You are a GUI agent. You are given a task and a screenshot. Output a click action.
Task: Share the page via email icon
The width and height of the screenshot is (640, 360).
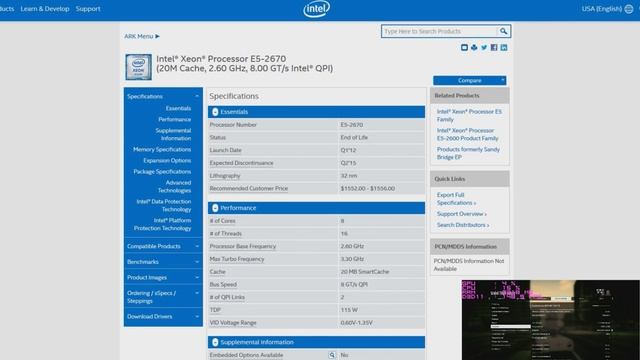click(x=464, y=47)
